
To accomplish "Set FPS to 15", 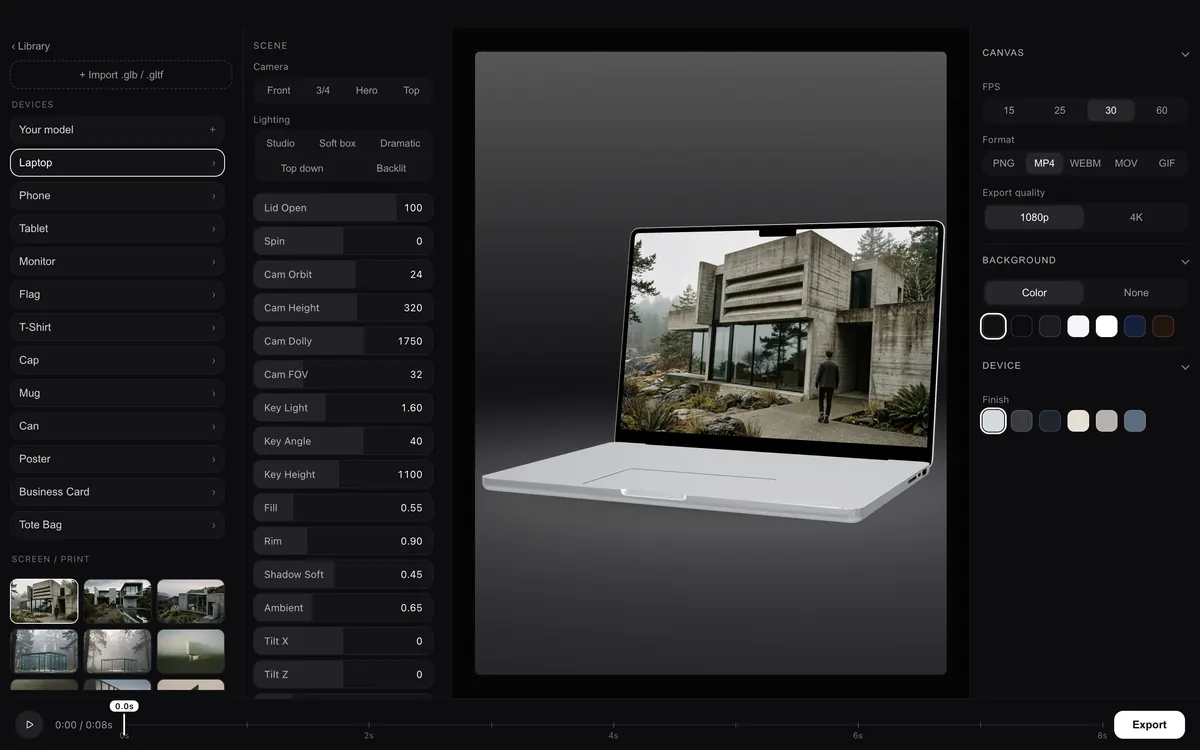I will (1009, 111).
